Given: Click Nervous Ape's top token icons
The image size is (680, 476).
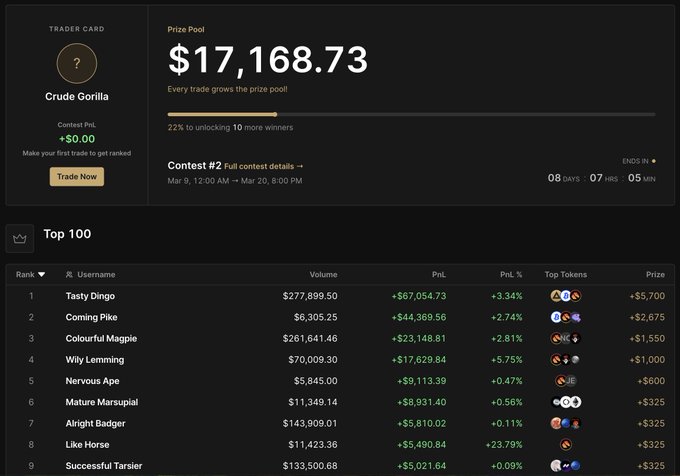Looking at the screenshot, I should 566,381.
